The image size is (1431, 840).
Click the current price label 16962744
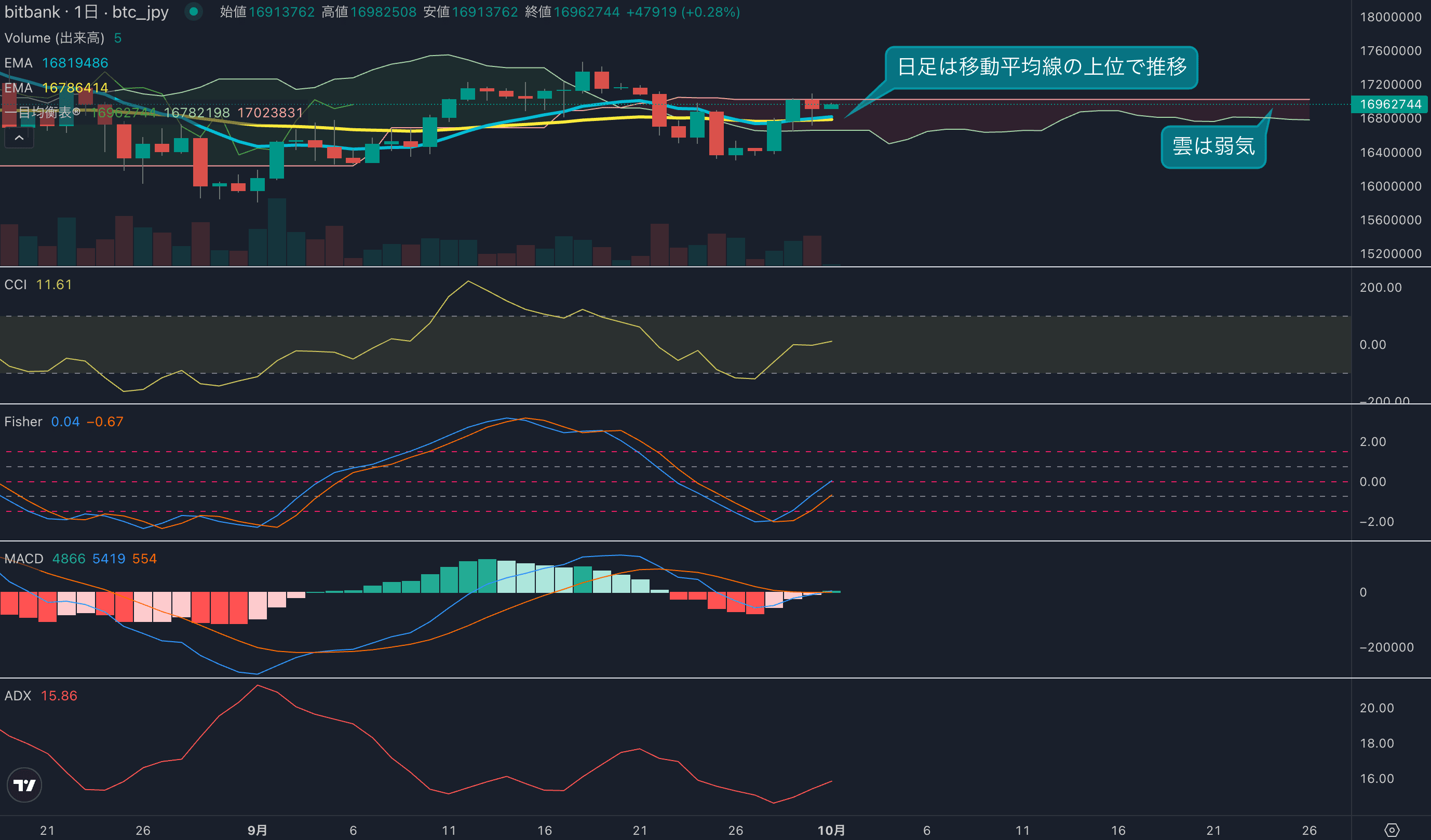1390,104
